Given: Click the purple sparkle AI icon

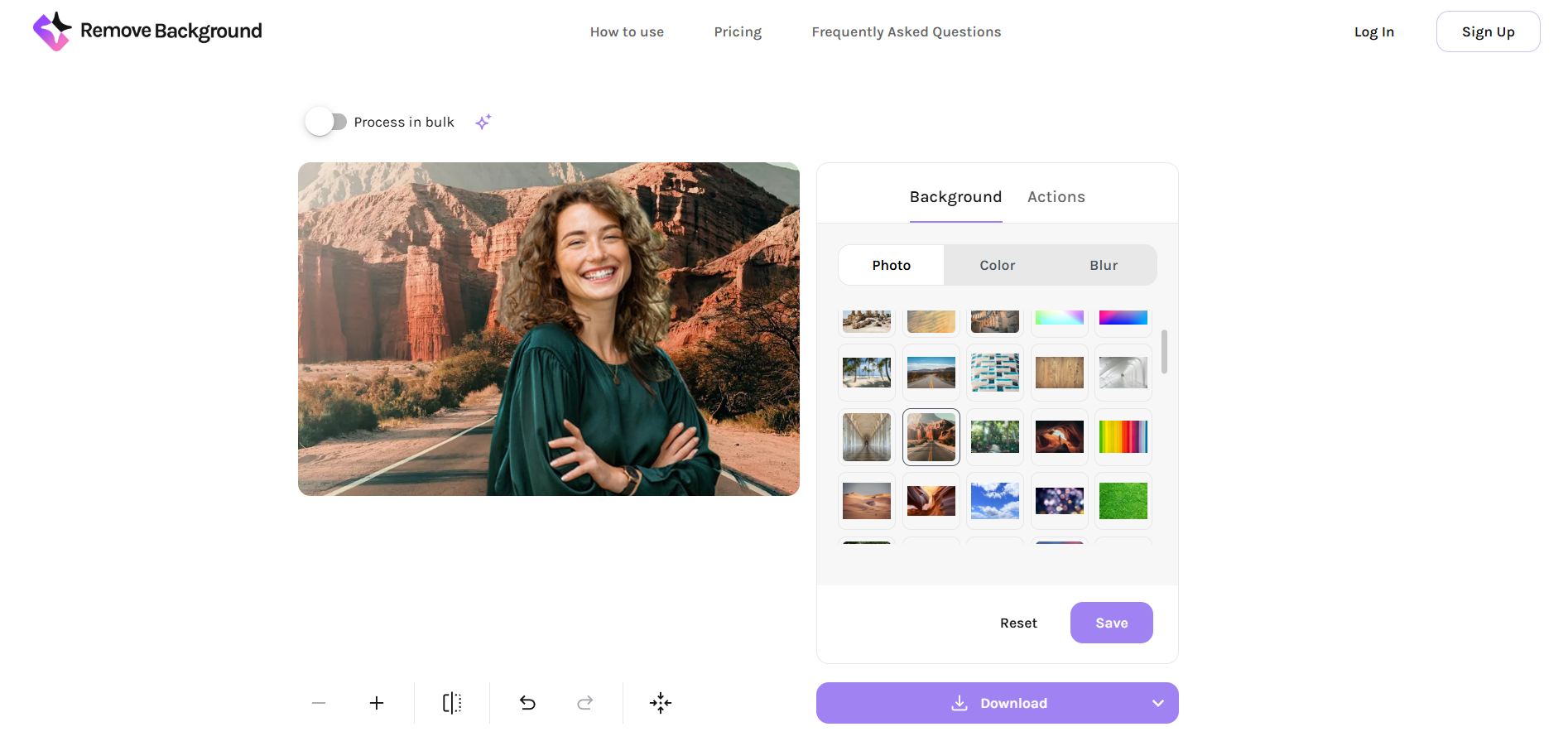Looking at the screenshot, I should tap(483, 121).
